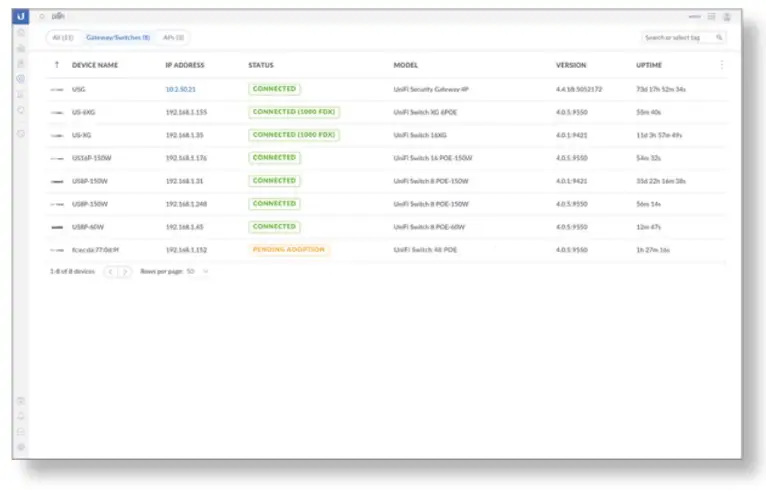Switch to the All devices tab
Viewport: 766px width, 490px height.
[x=63, y=38]
